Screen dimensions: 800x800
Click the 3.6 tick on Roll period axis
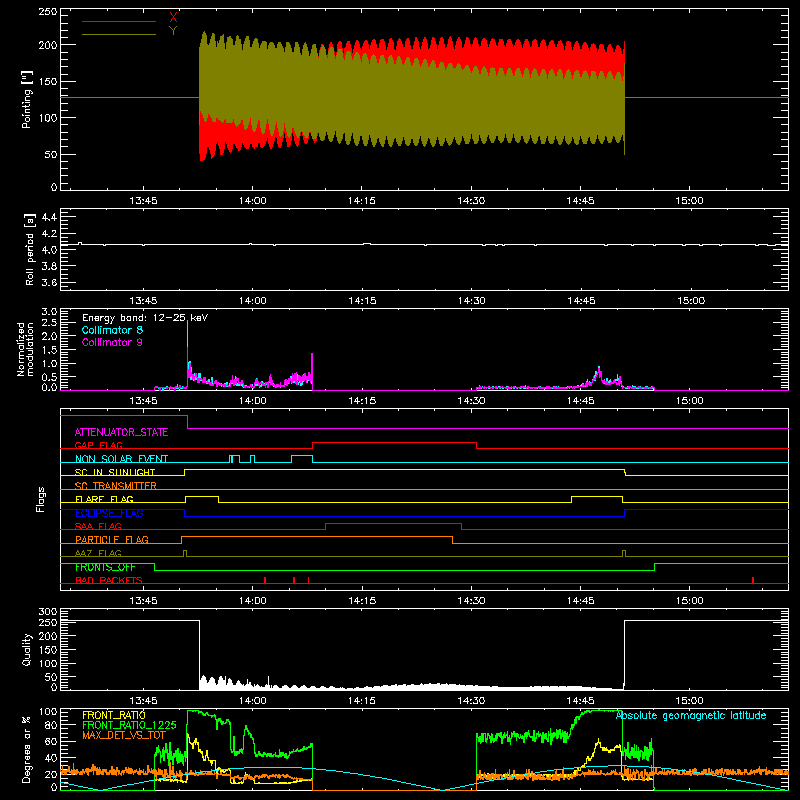49,282
